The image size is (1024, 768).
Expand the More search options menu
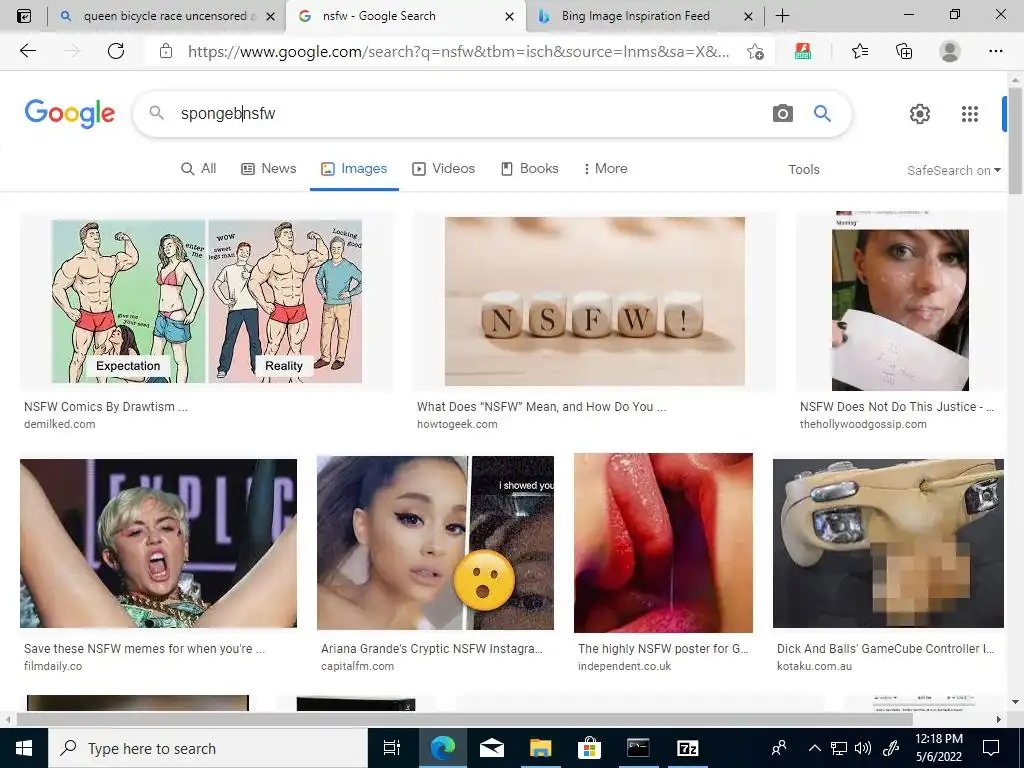tap(605, 168)
